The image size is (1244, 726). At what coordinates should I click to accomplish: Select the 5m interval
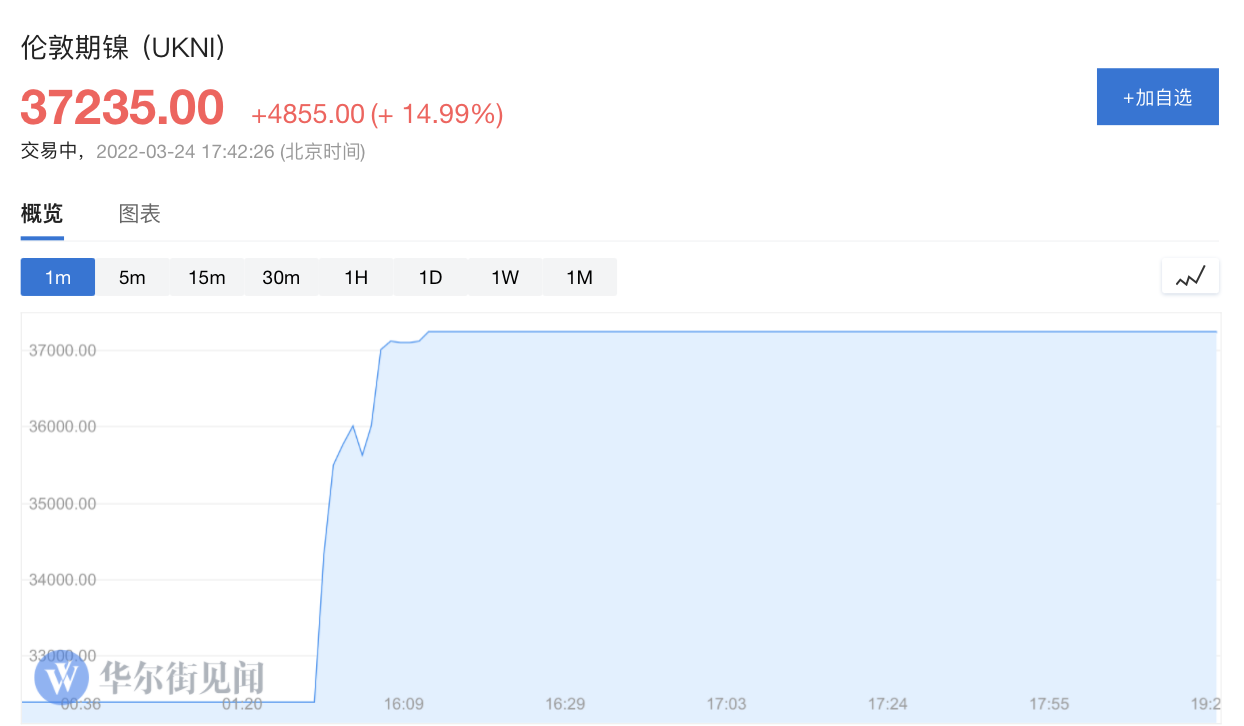(132, 277)
